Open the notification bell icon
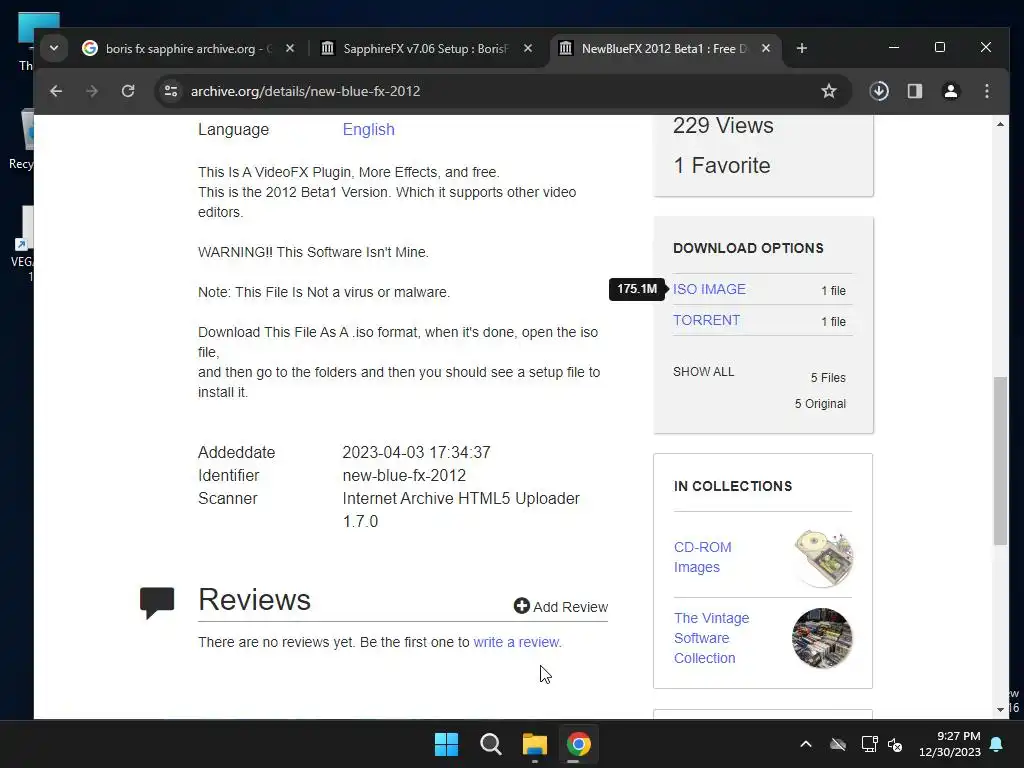This screenshot has width=1024, height=768. pos(997,744)
